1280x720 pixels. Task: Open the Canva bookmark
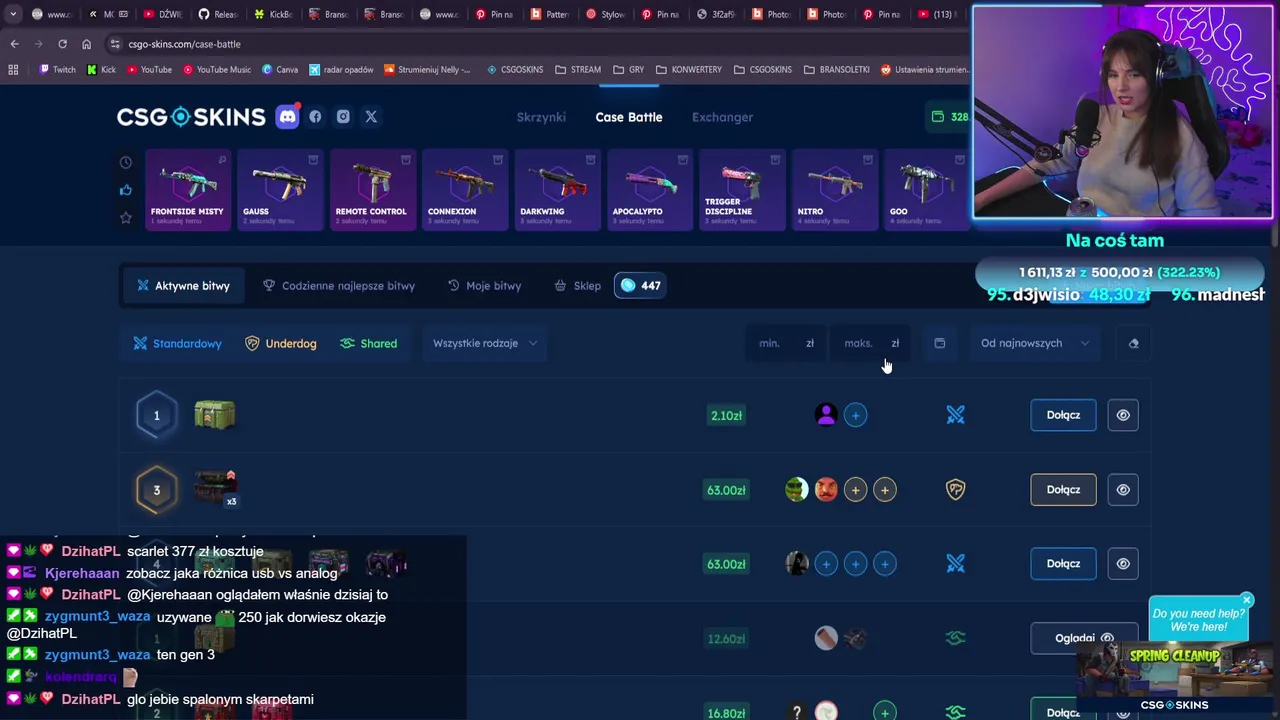click(x=280, y=70)
